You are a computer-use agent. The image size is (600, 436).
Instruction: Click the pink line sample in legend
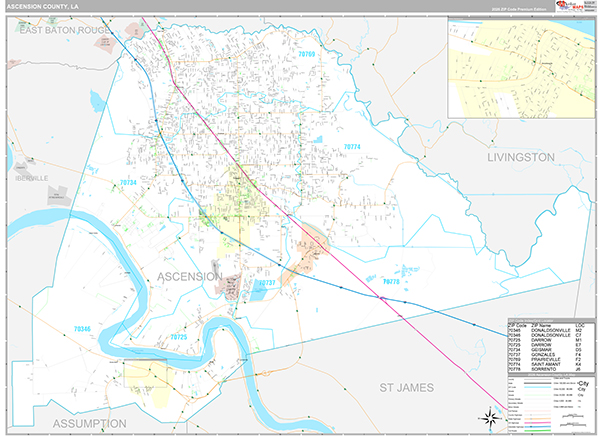pyautogui.click(x=537, y=423)
